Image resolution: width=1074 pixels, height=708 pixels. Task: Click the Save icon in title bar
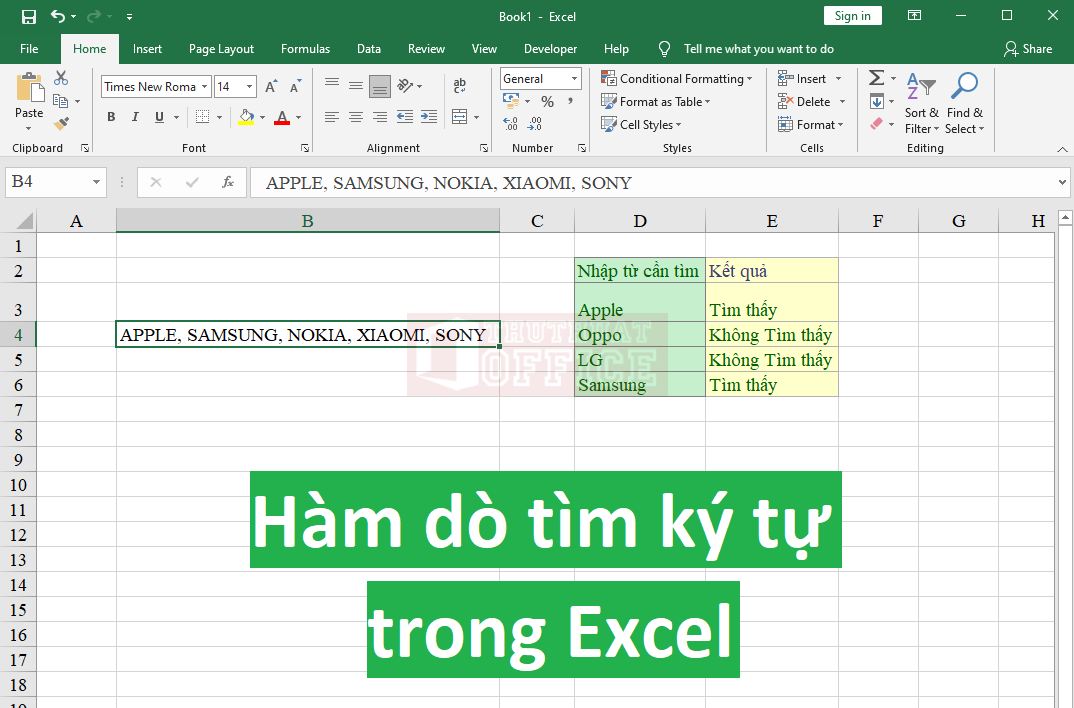click(x=28, y=16)
